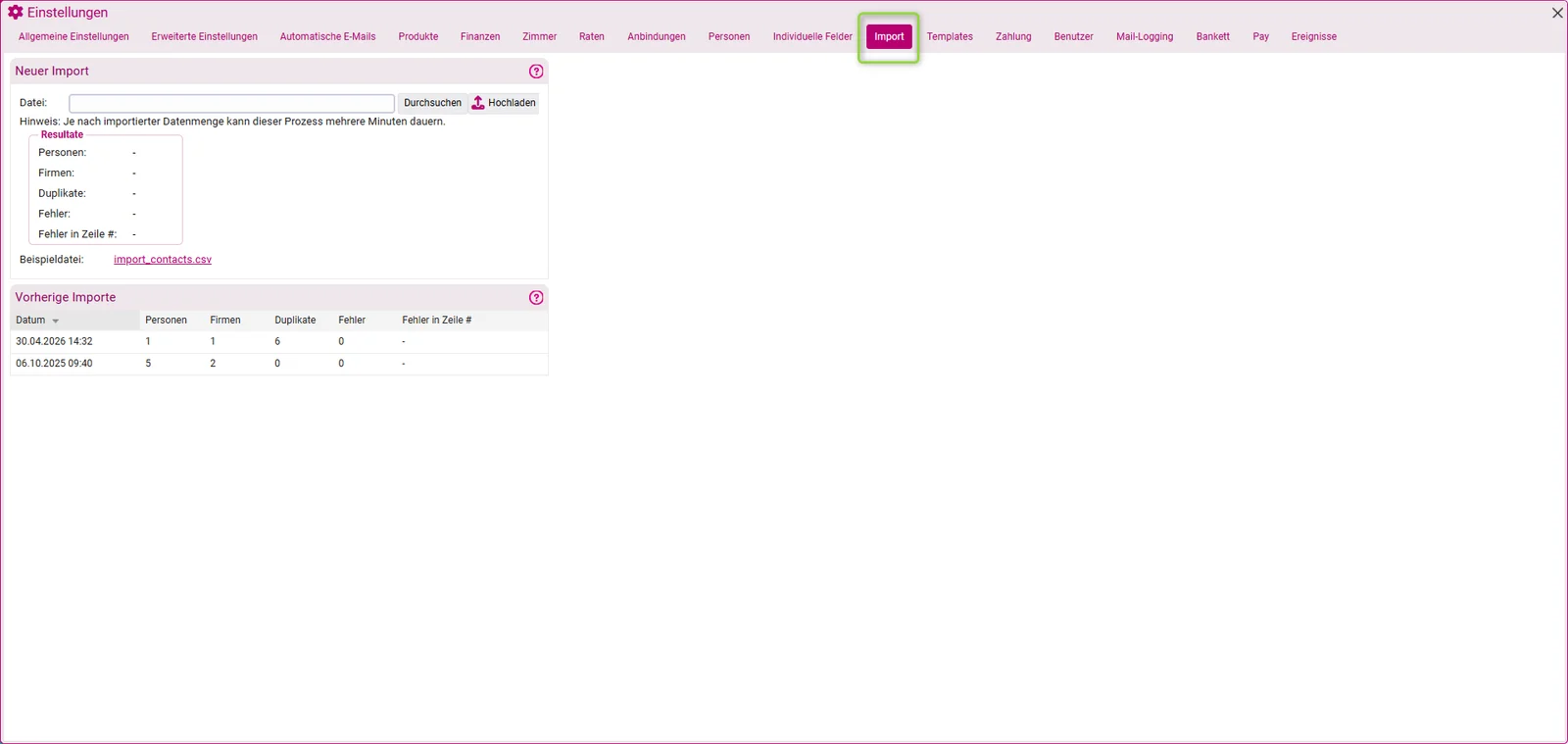This screenshot has height=744, width=1568.
Task: Click into the Datei input field
Action: (231, 103)
